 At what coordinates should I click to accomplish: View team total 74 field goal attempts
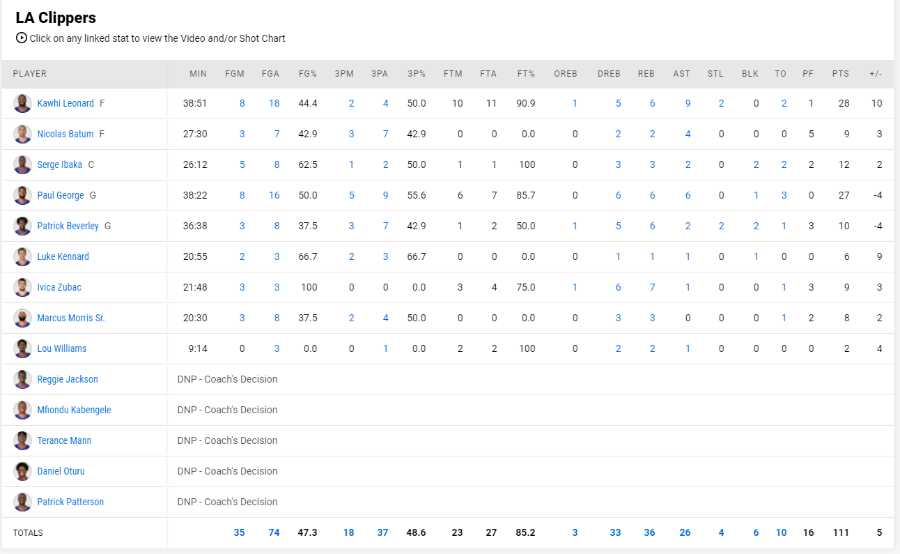coord(274,533)
